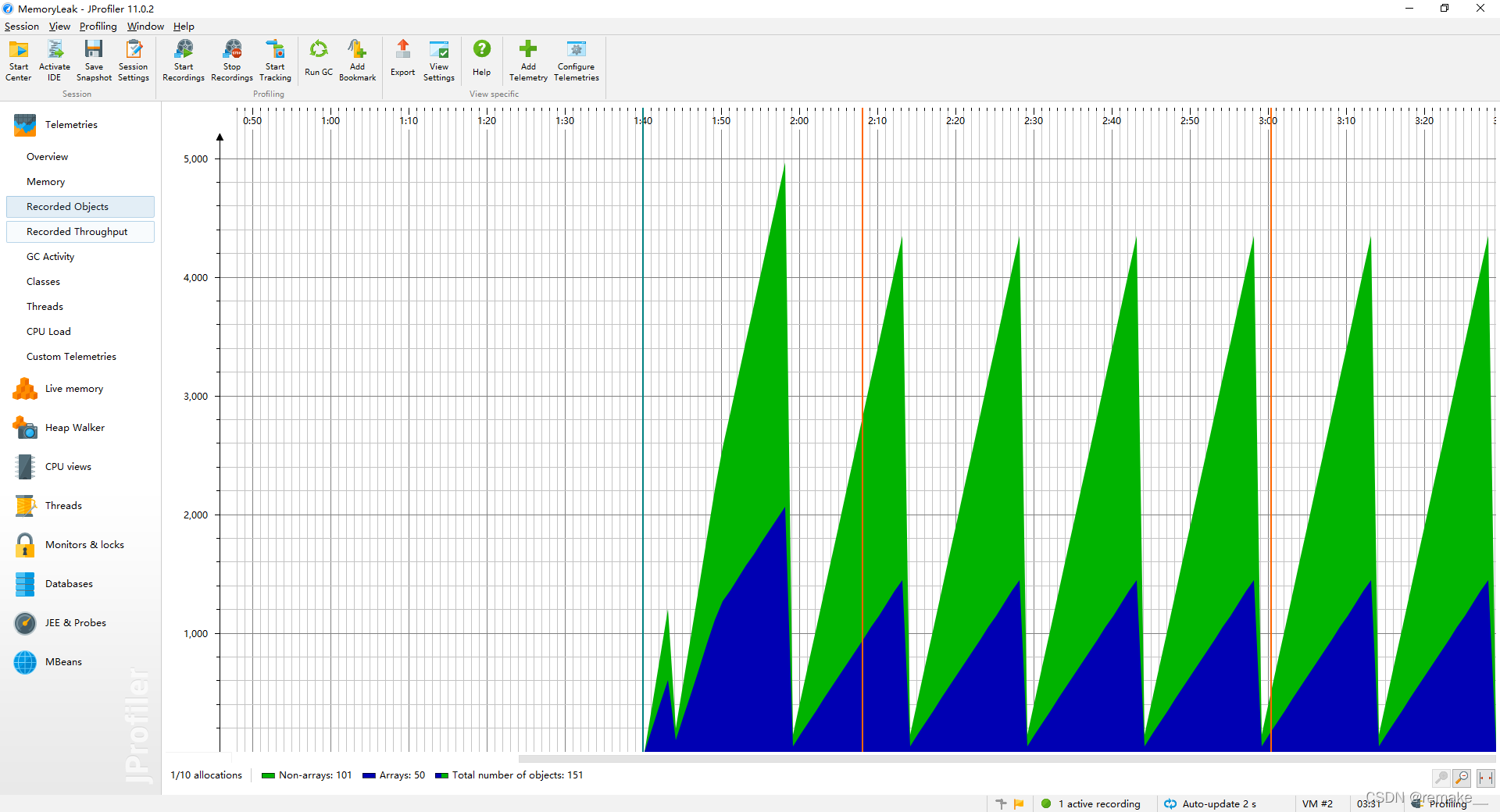Viewport: 1500px width, 812px height.
Task: Click the orange bookmark line near 3:00
Action: tap(1270, 429)
